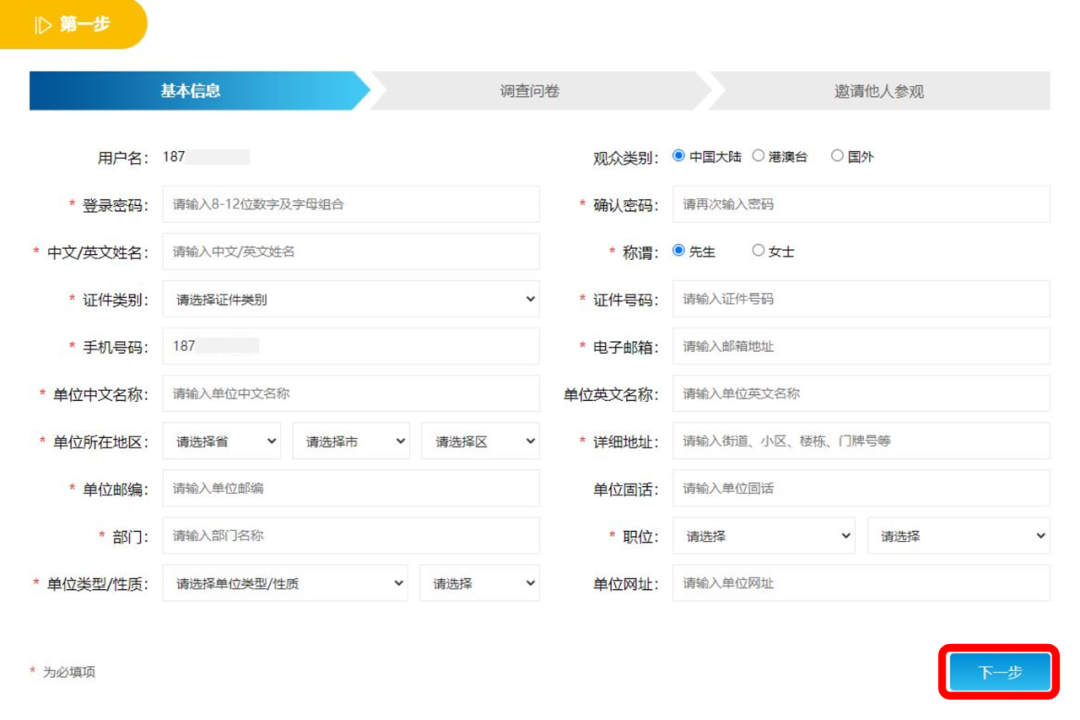Image resolution: width=1080 pixels, height=720 pixels.
Task: Click the 下一步 button
Action: (999, 672)
